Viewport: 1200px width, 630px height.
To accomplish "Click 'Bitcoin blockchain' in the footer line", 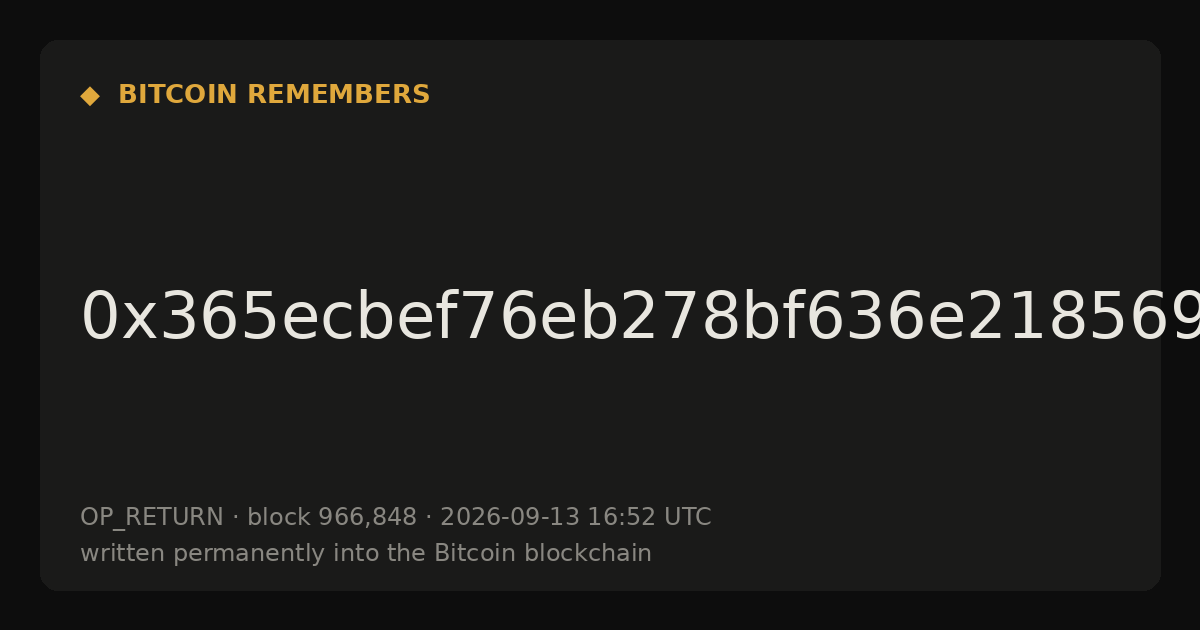I will tap(543, 553).
